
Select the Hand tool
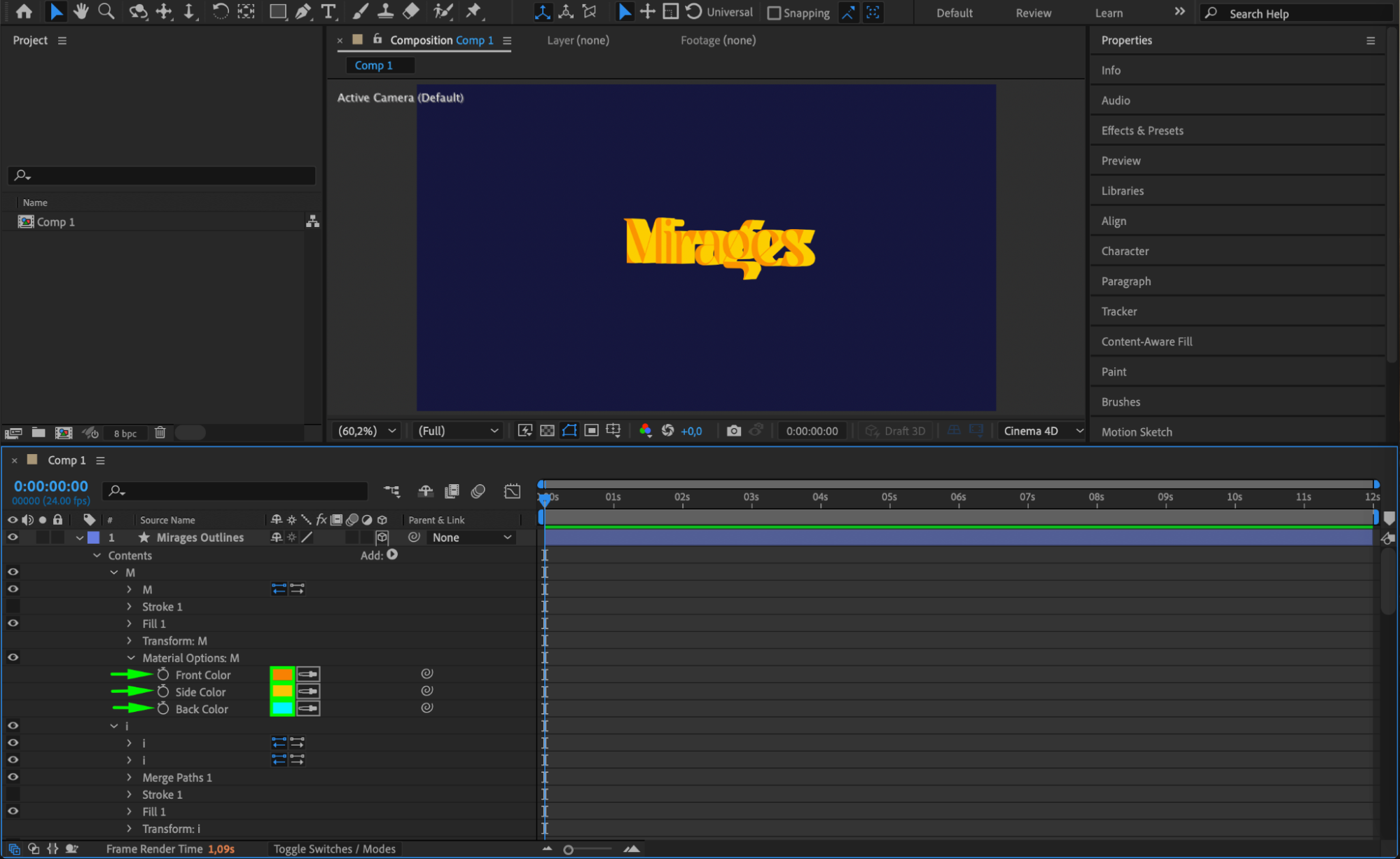[x=81, y=11]
